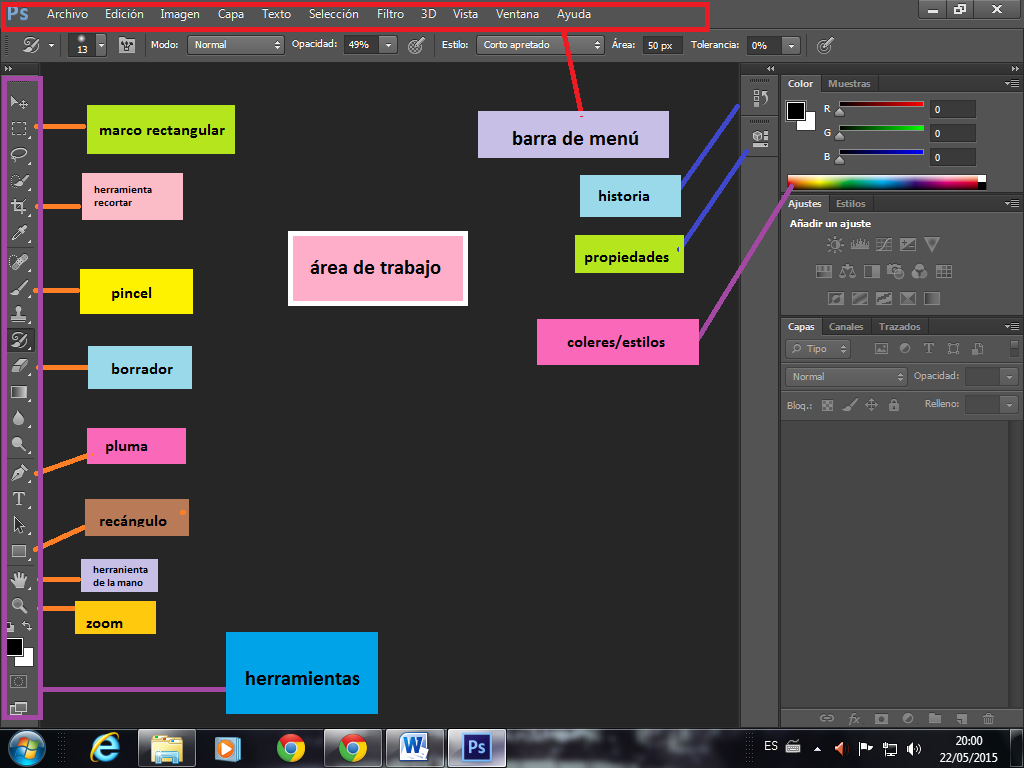Viewport: 1024px width, 768px height.
Task: Open the Estilo dropdown
Action: point(540,45)
